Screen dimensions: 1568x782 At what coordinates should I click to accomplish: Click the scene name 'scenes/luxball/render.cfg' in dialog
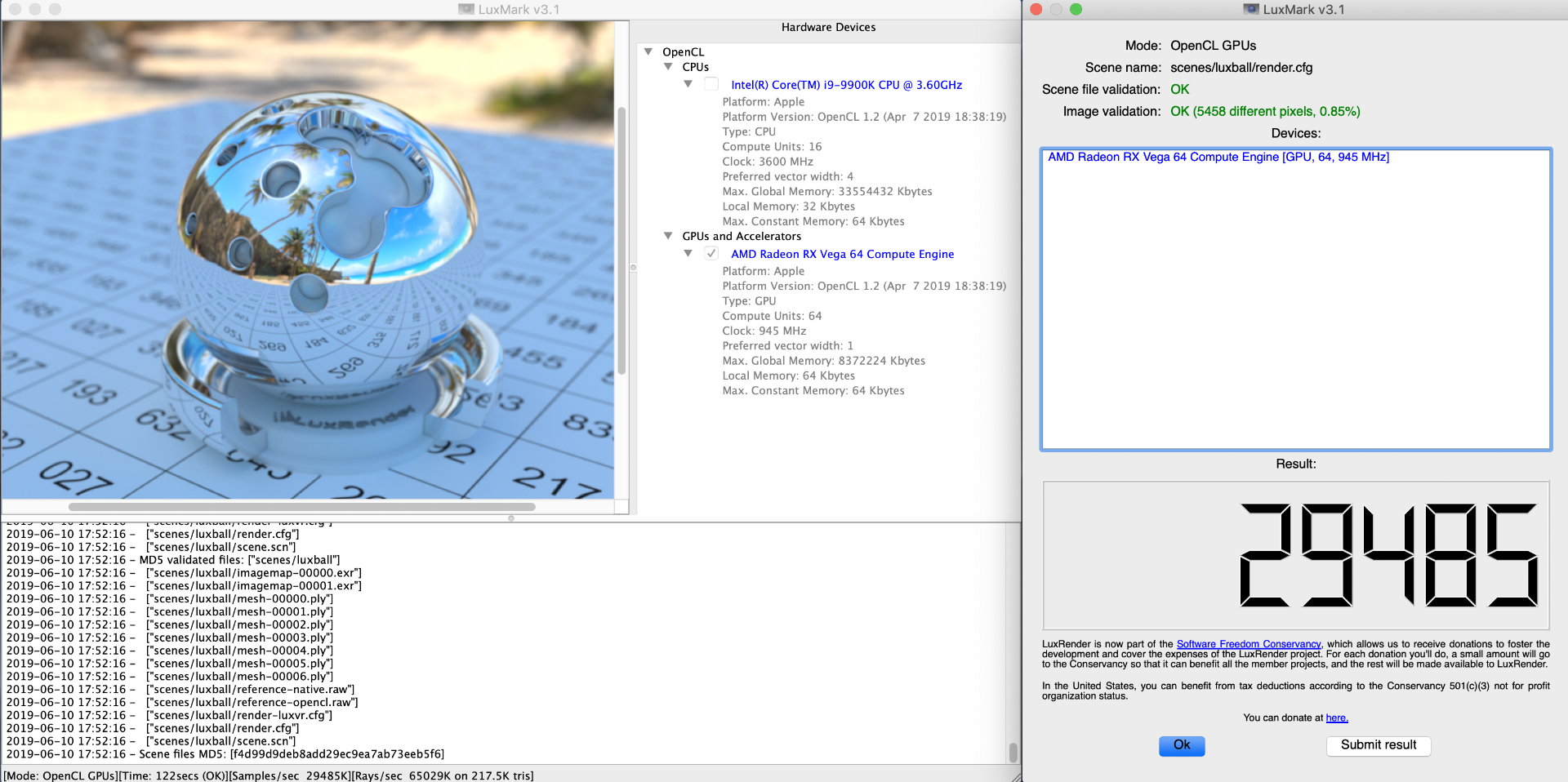coord(1241,68)
